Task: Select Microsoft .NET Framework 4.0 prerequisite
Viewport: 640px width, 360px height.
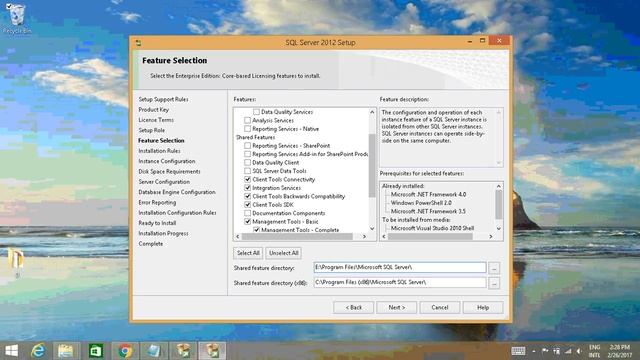Action: [428, 195]
